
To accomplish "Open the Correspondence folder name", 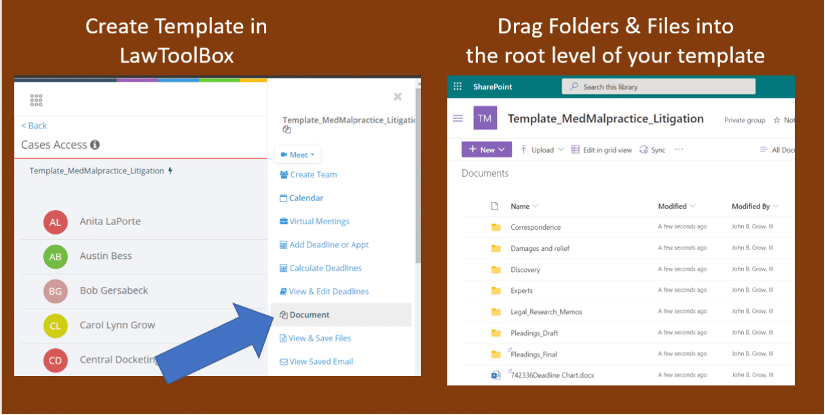I will pos(536,227).
